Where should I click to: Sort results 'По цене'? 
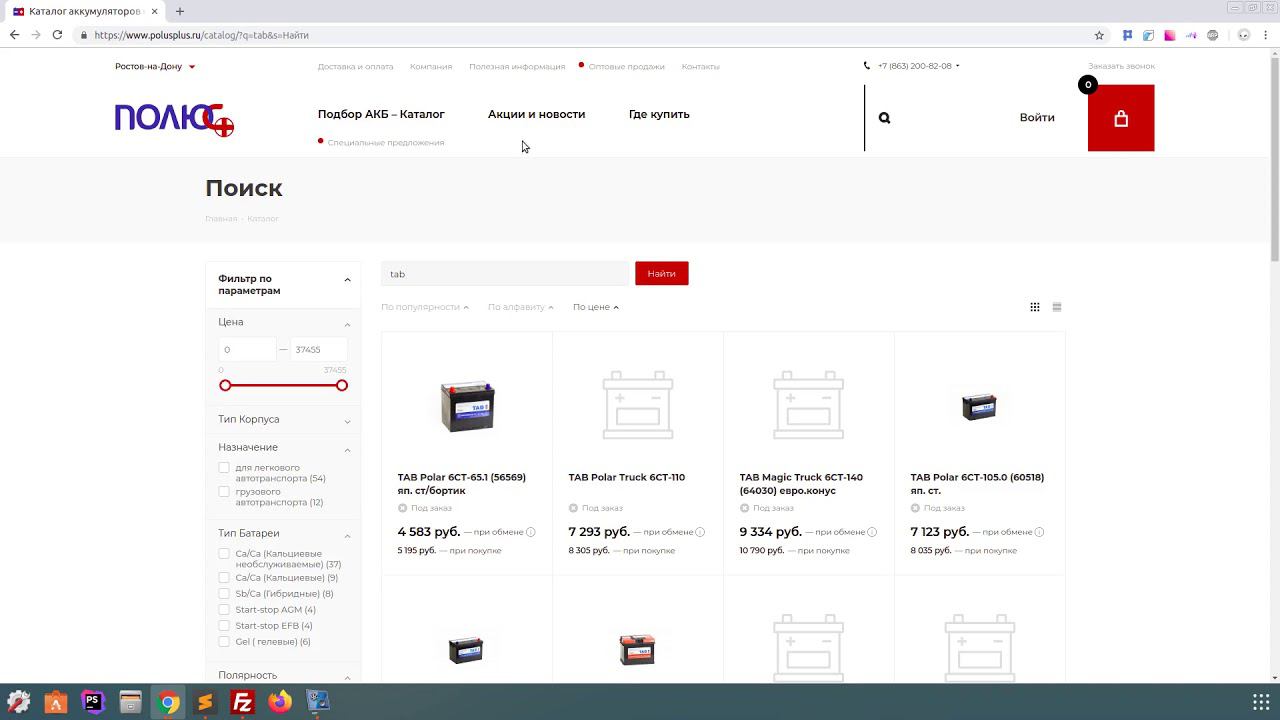[596, 307]
